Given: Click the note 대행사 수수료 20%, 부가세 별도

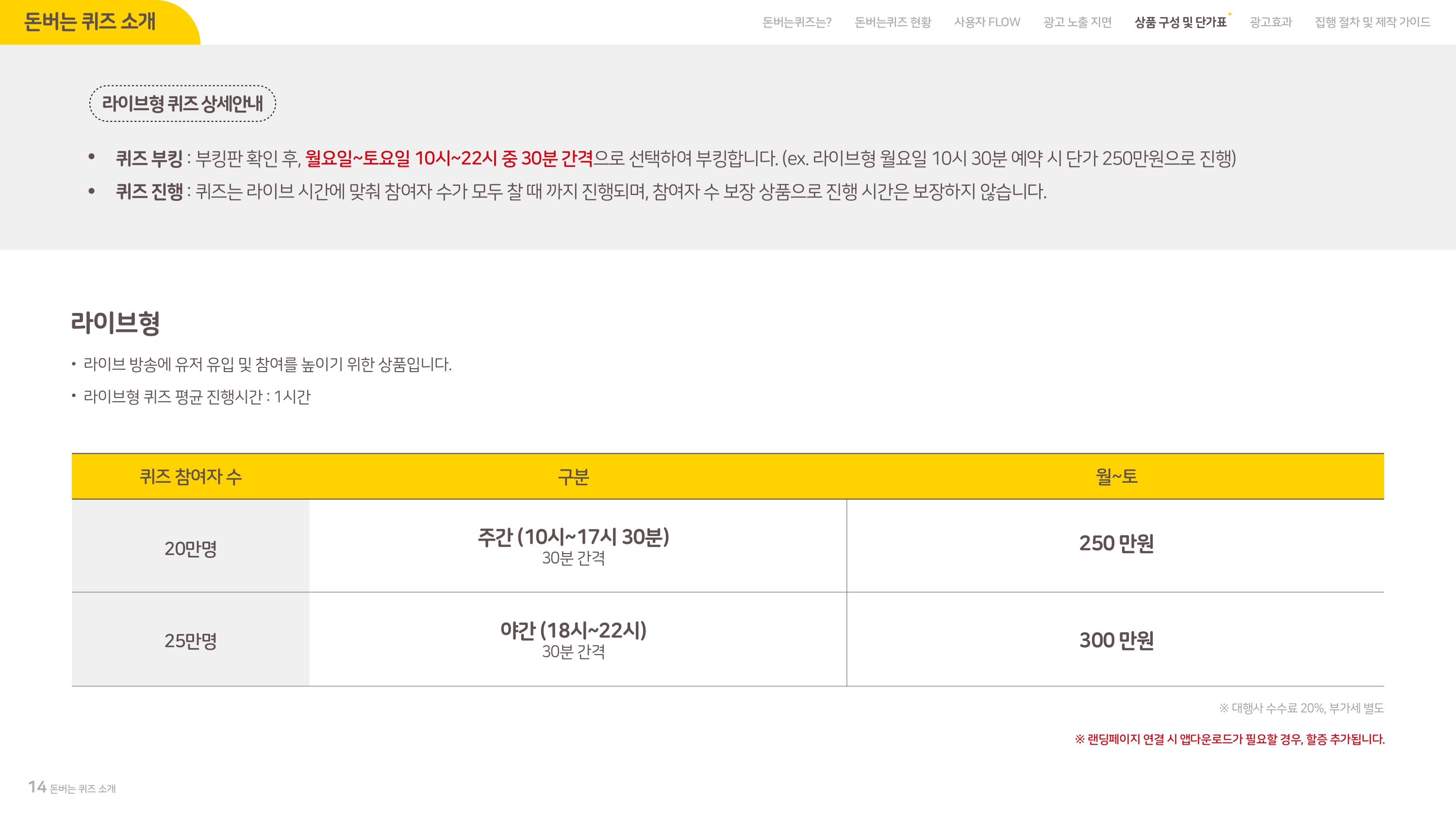Looking at the screenshot, I should [x=1301, y=708].
